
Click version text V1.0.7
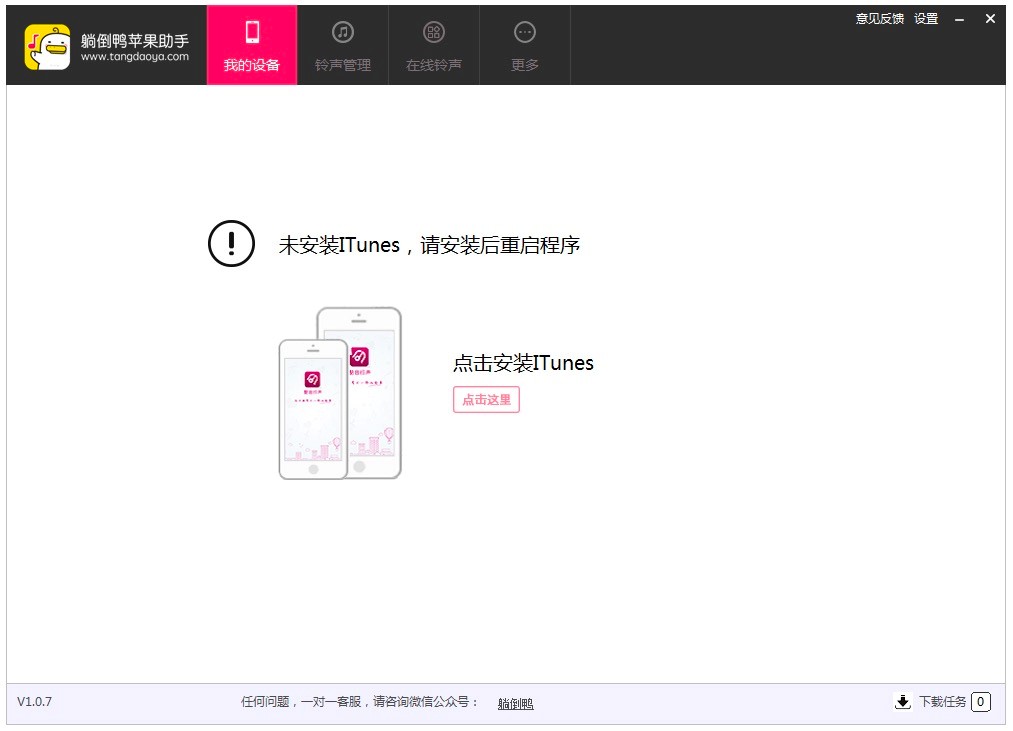tap(35, 701)
